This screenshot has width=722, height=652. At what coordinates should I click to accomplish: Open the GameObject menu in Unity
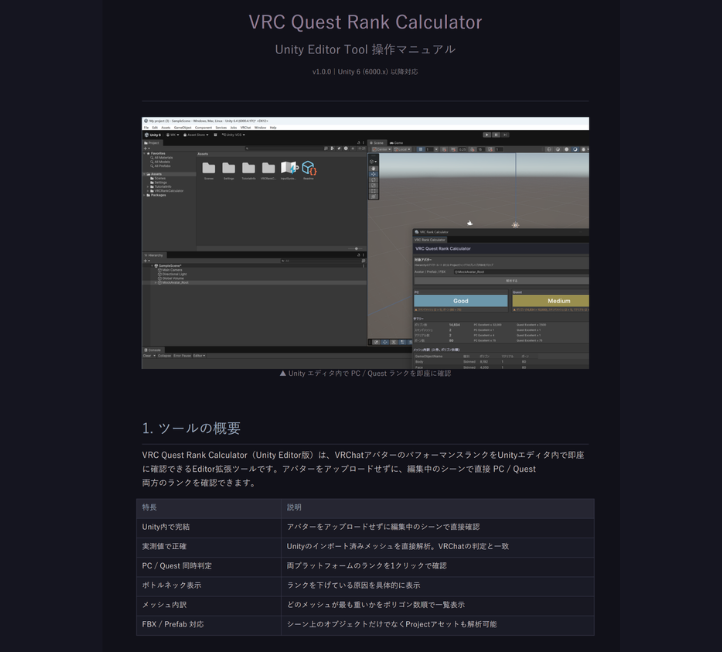(182, 127)
